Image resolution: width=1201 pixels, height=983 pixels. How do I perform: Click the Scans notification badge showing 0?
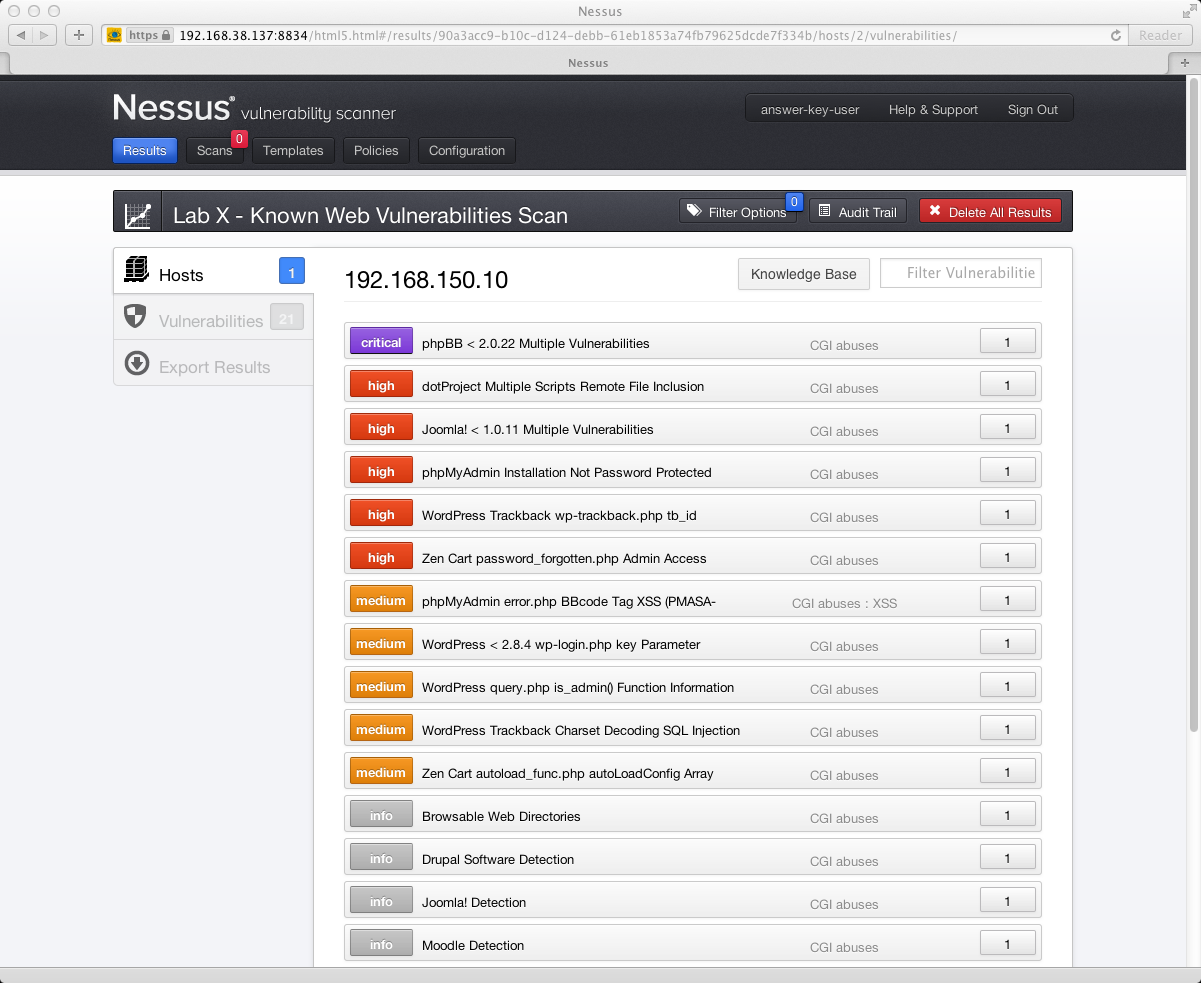239,138
